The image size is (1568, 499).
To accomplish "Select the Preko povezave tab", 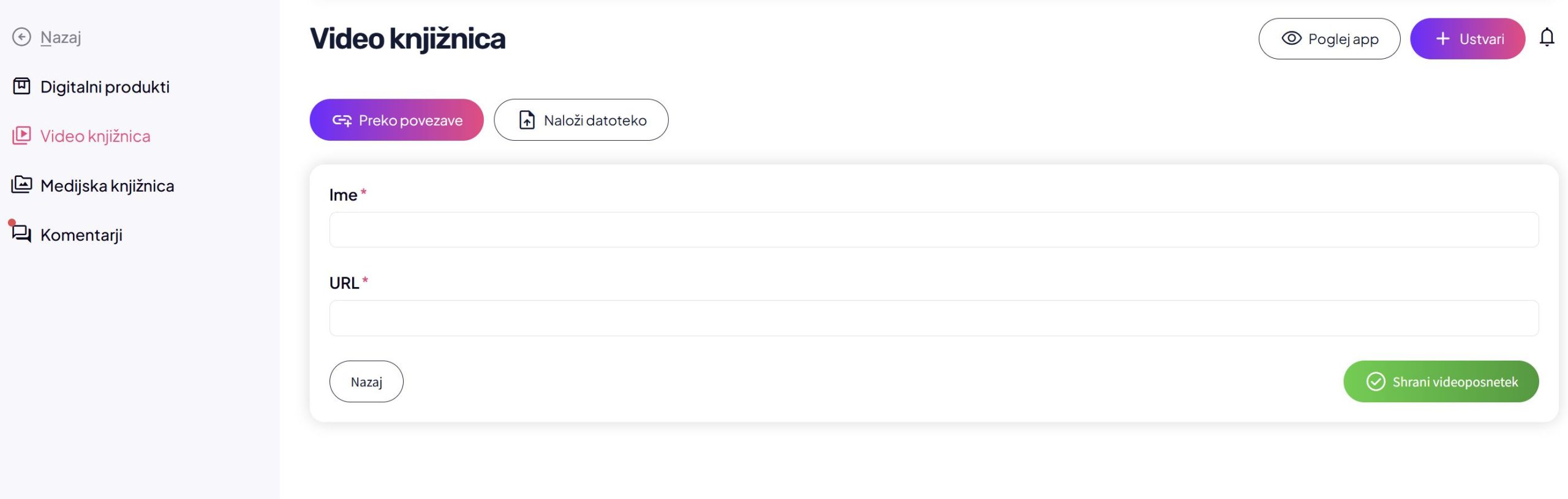I will point(396,120).
